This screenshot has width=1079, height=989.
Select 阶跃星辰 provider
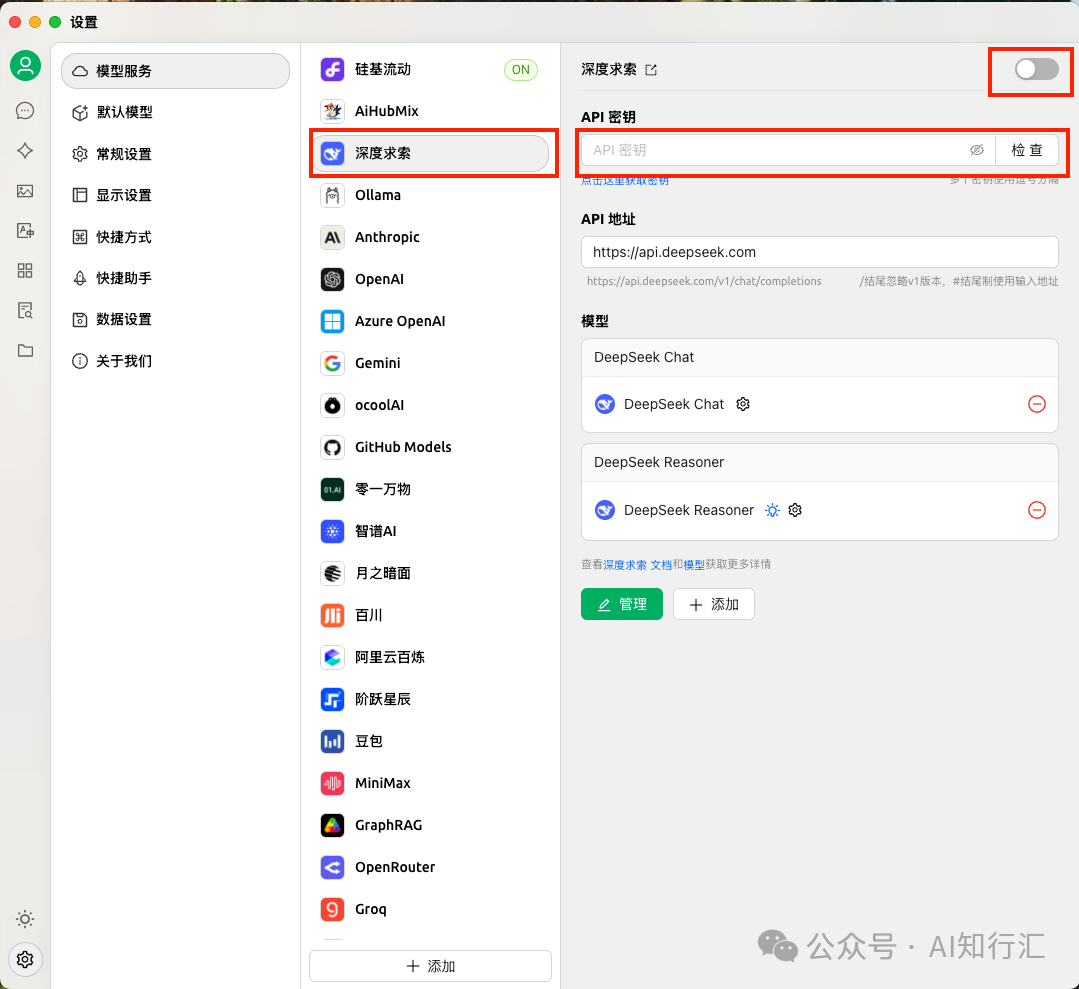431,699
